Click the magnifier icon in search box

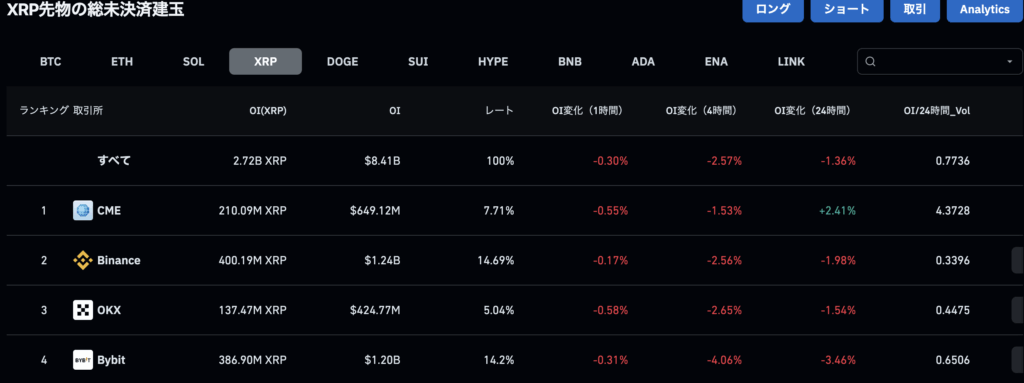(x=870, y=61)
